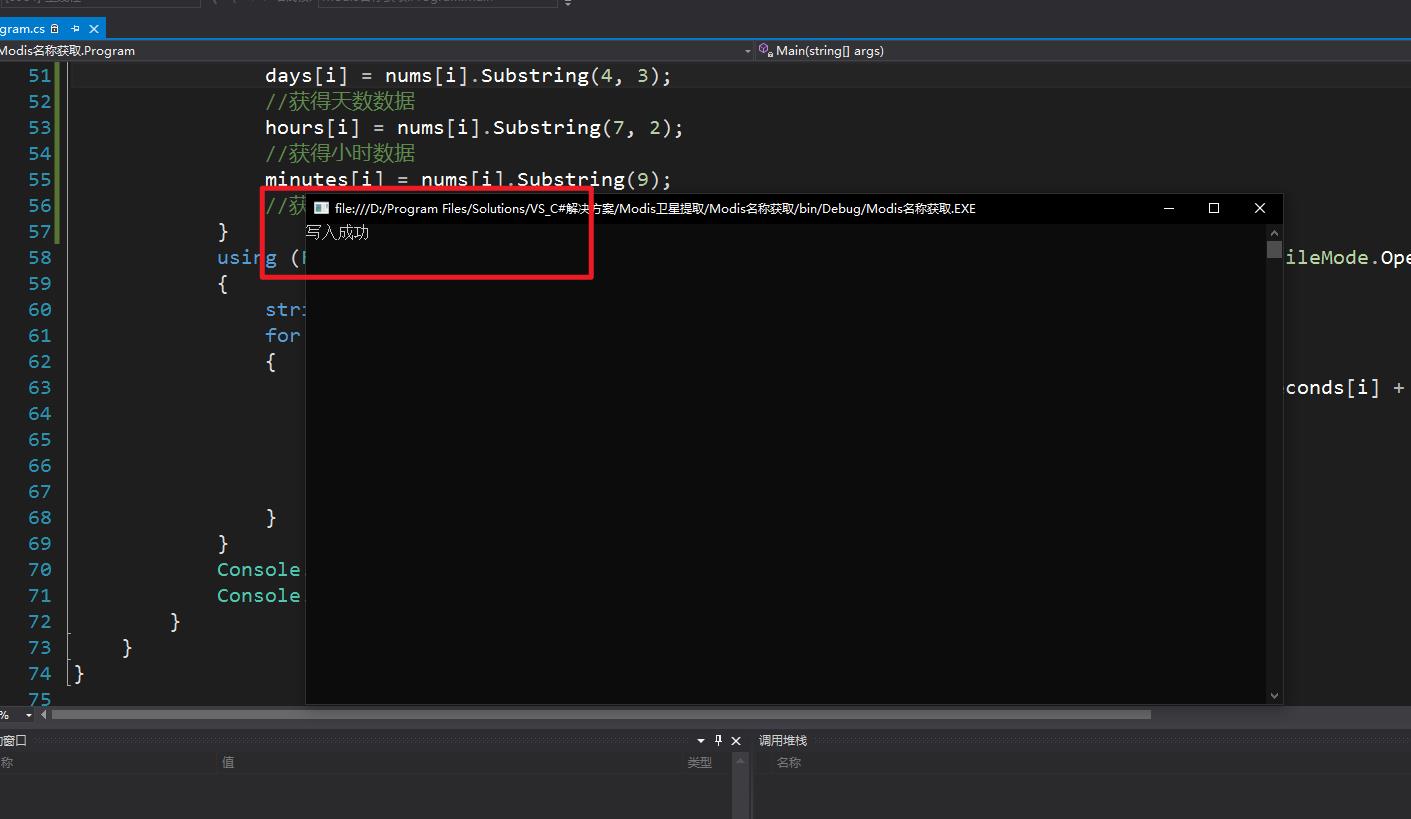Click the editor horizontal scrollbar thumb
1411x819 pixels.
tap(601, 715)
